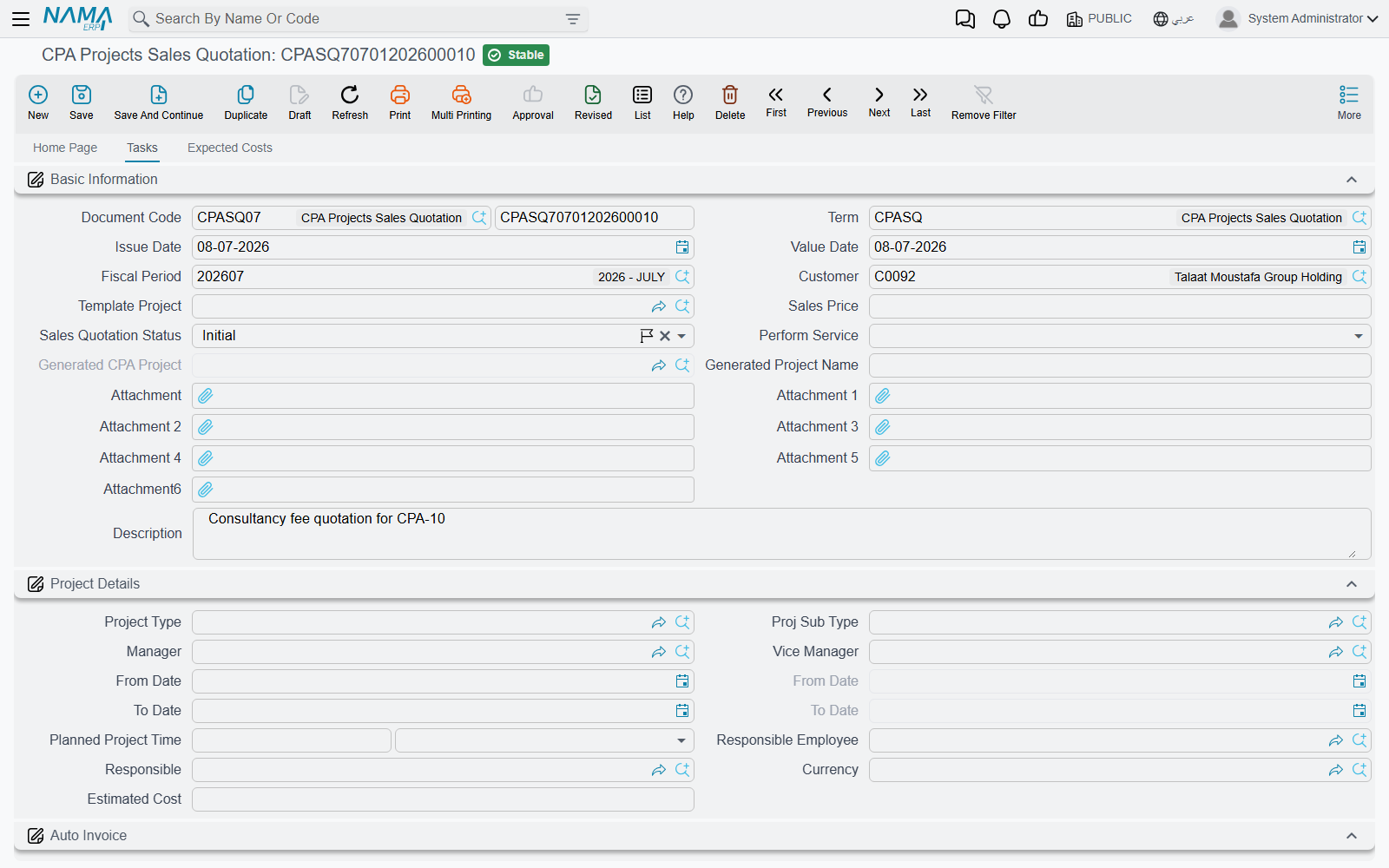Search lookup for Term field
Image resolution: width=1389 pixels, height=868 pixels.
coord(1359,218)
